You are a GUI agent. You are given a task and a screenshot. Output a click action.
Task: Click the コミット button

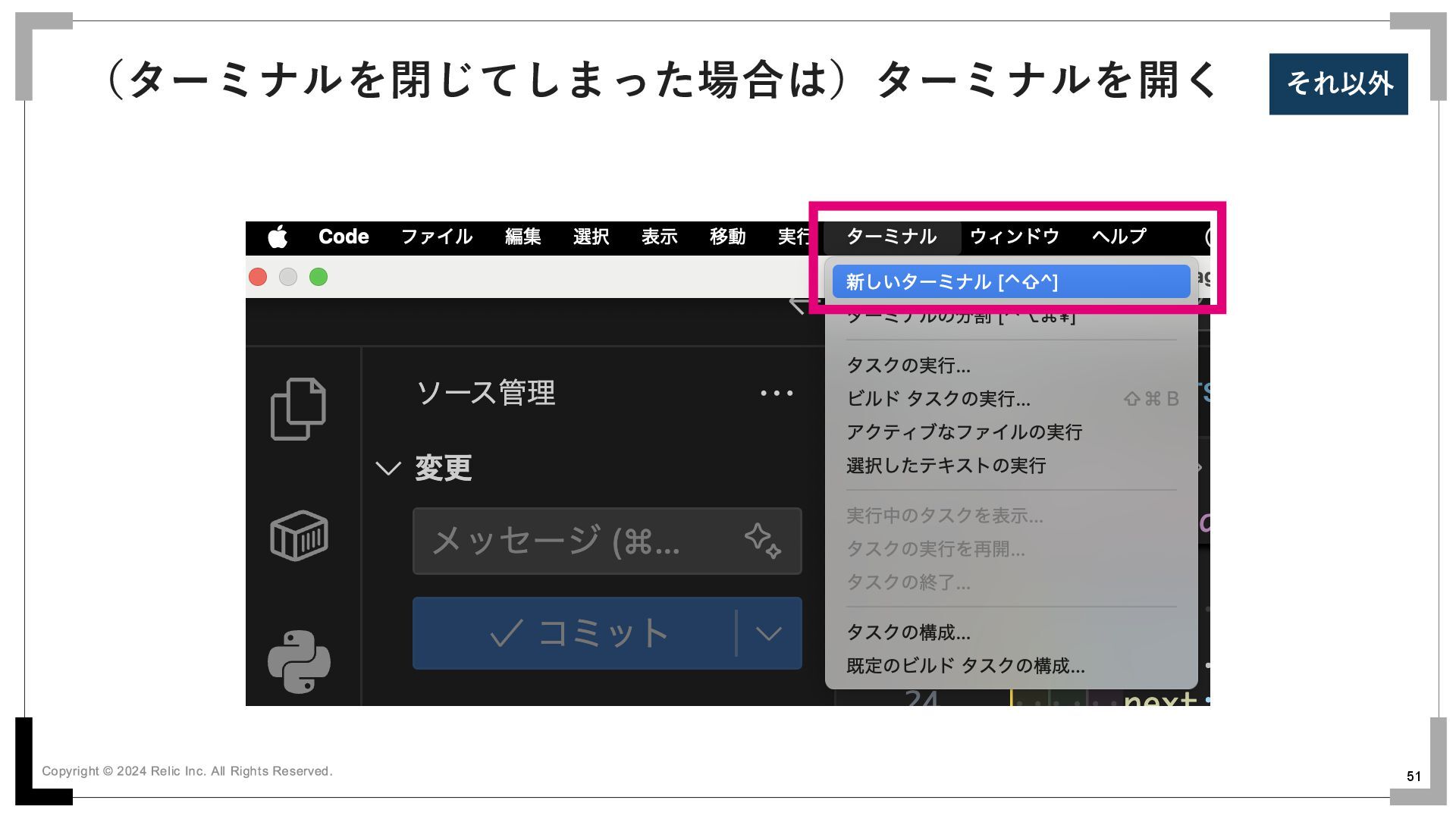[x=574, y=633]
